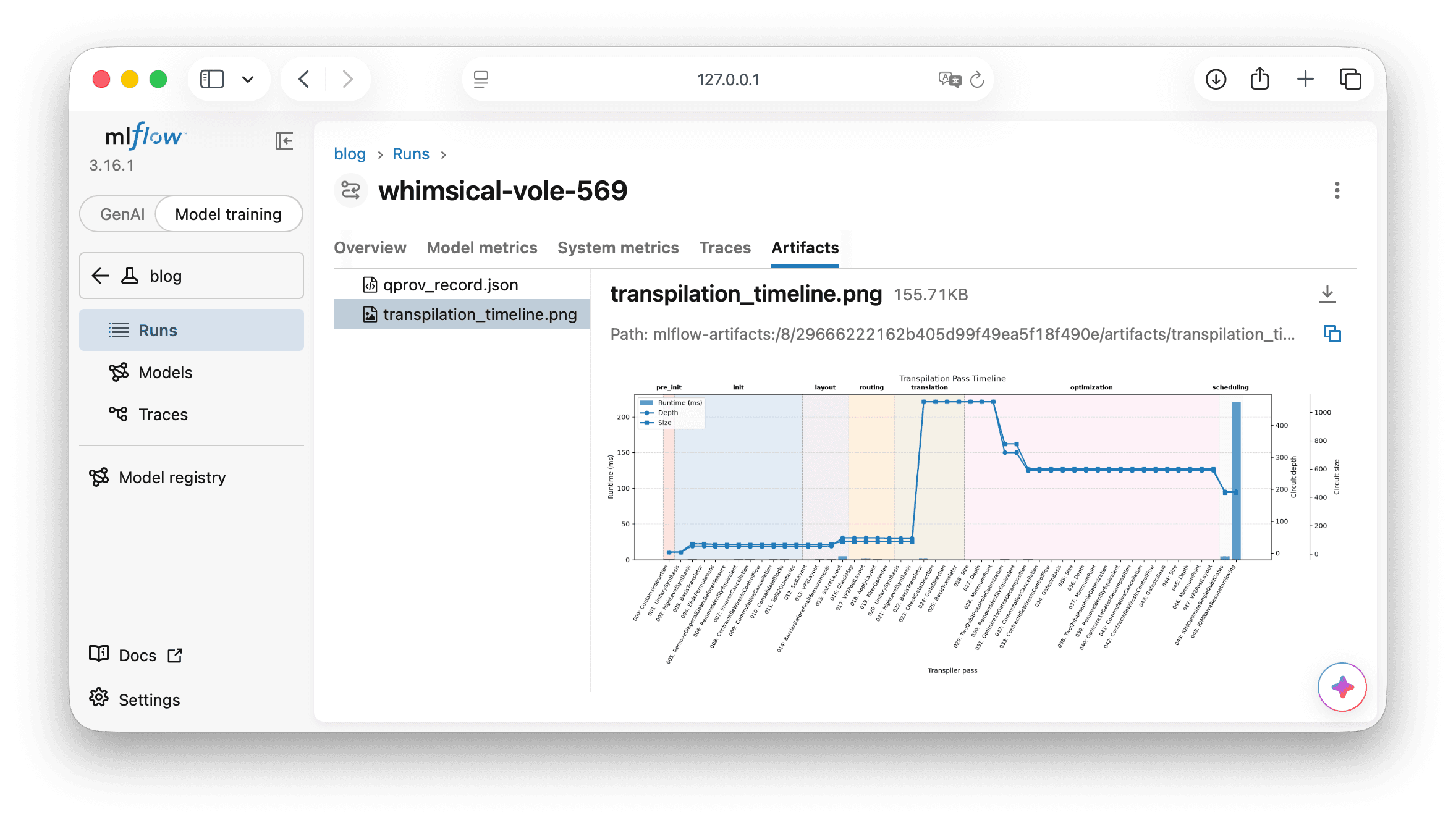
Task: Select qprov_record.json in the artifact tree
Action: (462, 285)
